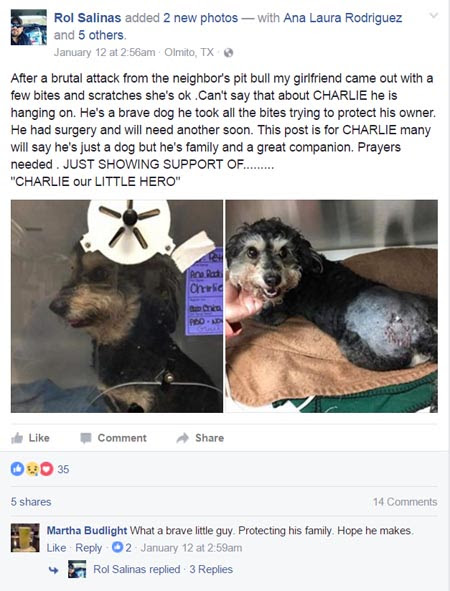
Task: View the 5 shares list
Action: coord(31,502)
